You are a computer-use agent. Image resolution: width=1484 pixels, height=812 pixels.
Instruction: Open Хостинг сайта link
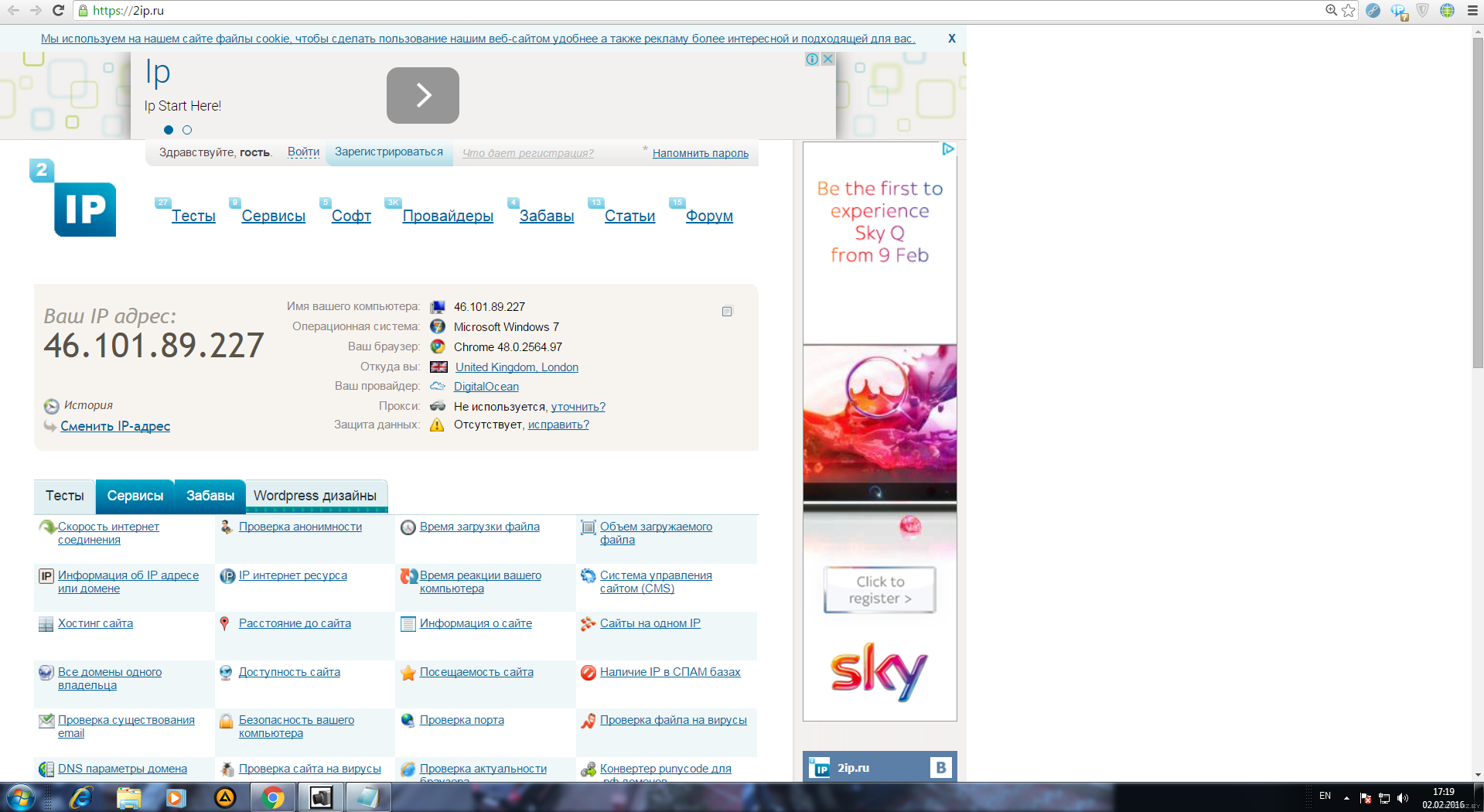tap(95, 623)
